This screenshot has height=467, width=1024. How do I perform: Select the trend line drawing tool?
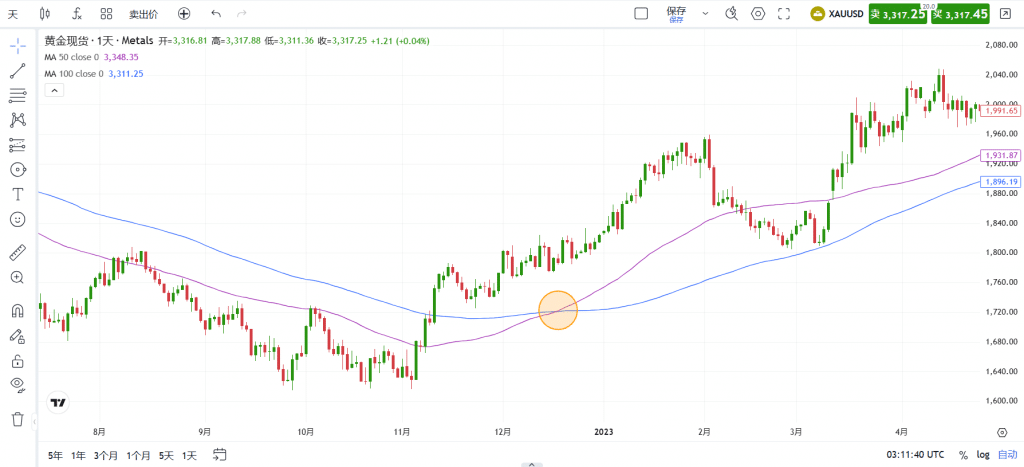coord(18,71)
